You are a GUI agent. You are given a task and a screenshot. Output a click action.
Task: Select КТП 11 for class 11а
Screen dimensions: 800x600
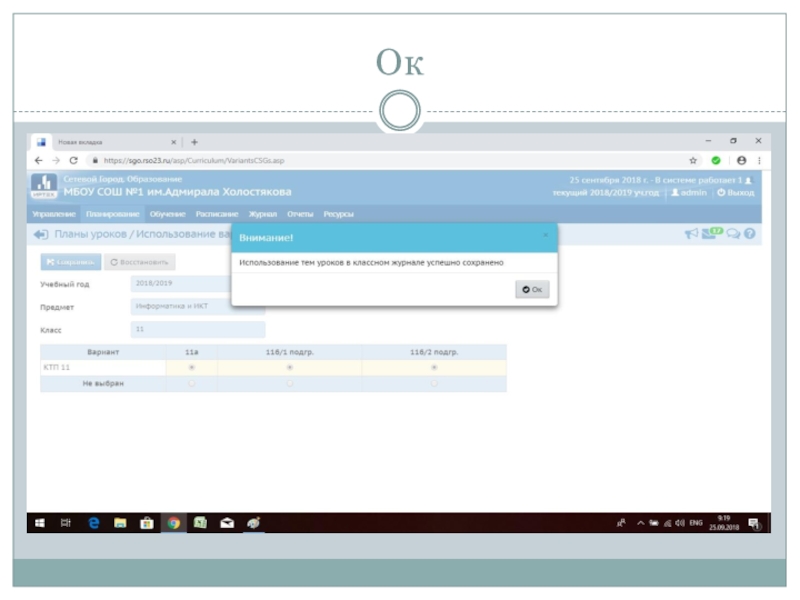click(192, 367)
